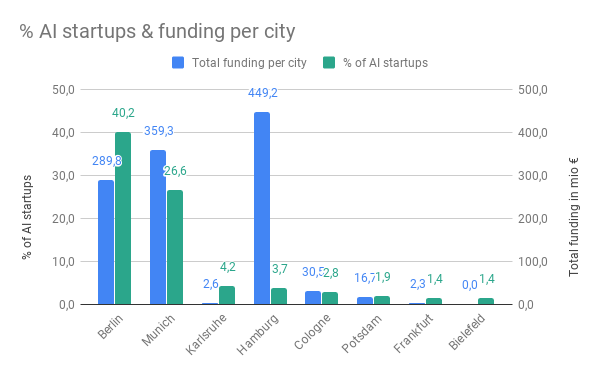Click the blue Total funding legend swatch
Image resolution: width=600 pixels, height=371 pixels.
coord(178,62)
